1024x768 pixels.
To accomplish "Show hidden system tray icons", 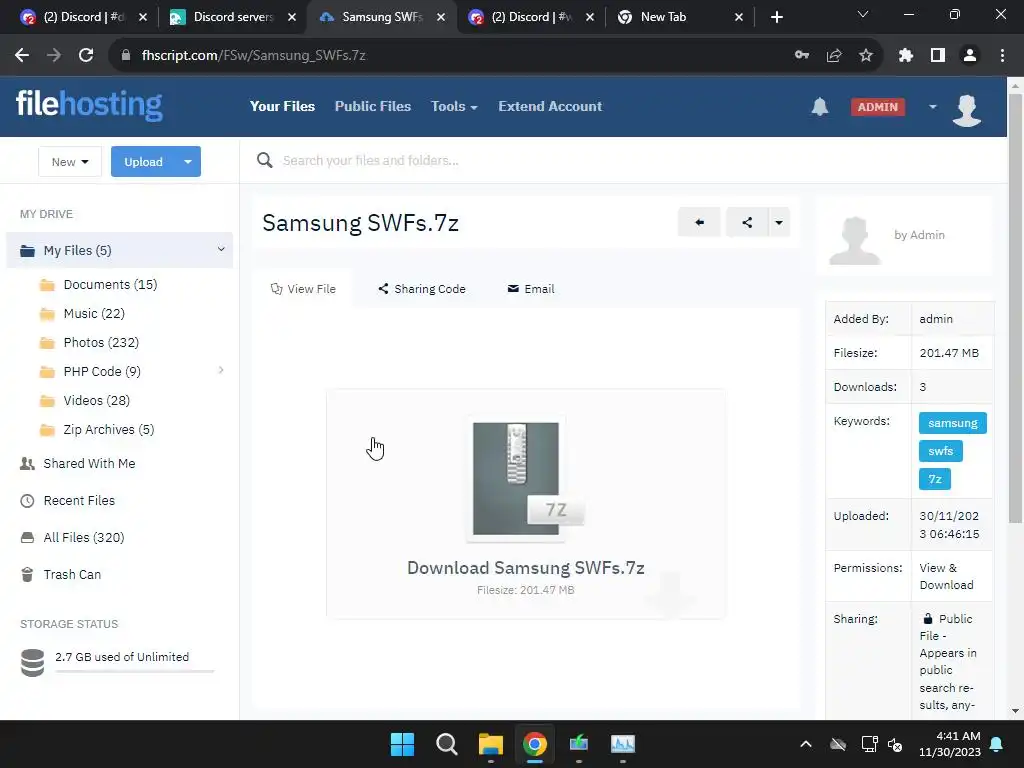I will pos(806,744).
